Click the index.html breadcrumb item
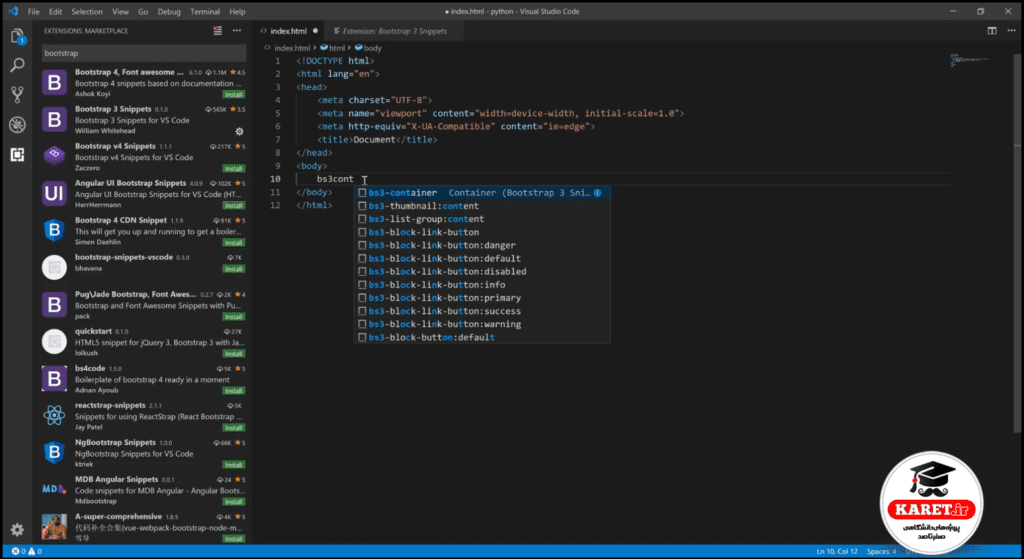Image resolution: width=1024 pixels, height=559 pixels. (287, 48)
